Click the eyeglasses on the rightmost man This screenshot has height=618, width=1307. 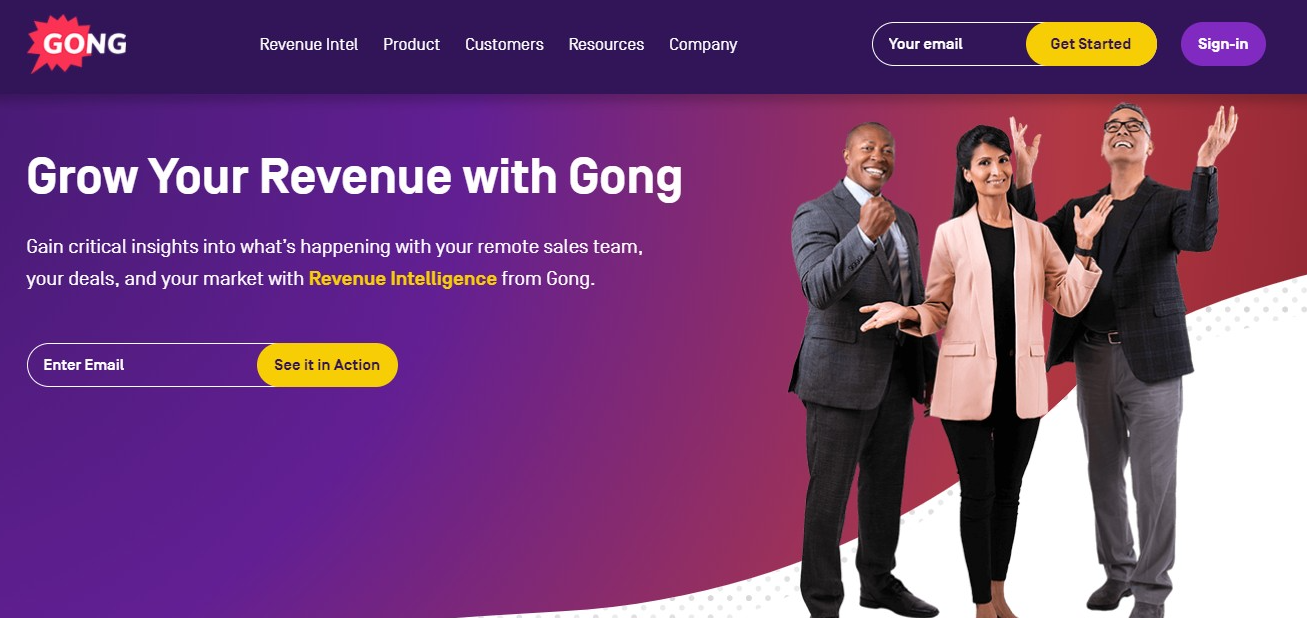[1126, 126]
